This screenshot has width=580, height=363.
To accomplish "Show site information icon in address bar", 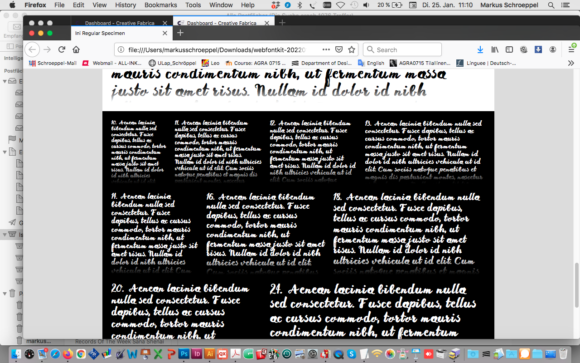I will [x=121, y=50].
